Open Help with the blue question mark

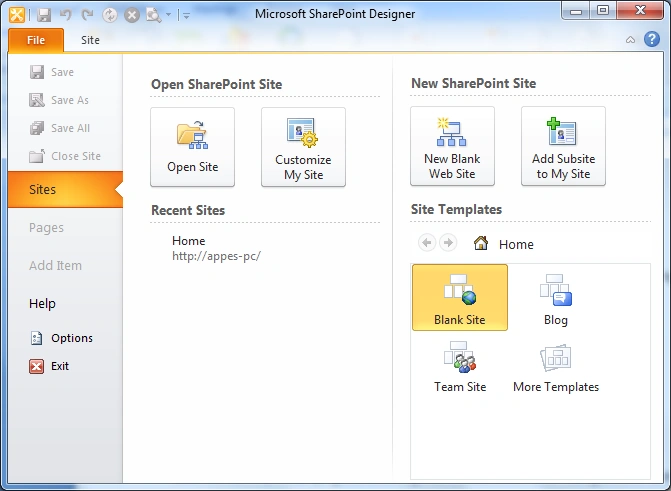tap(652, 39)
